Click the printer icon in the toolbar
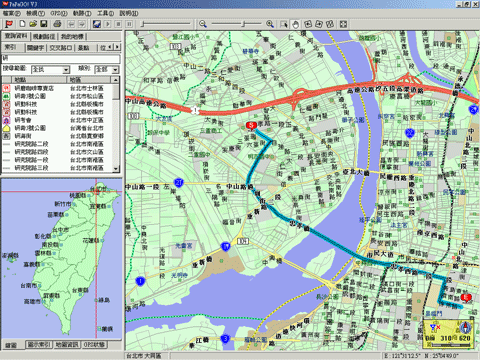 coord(57,24)
